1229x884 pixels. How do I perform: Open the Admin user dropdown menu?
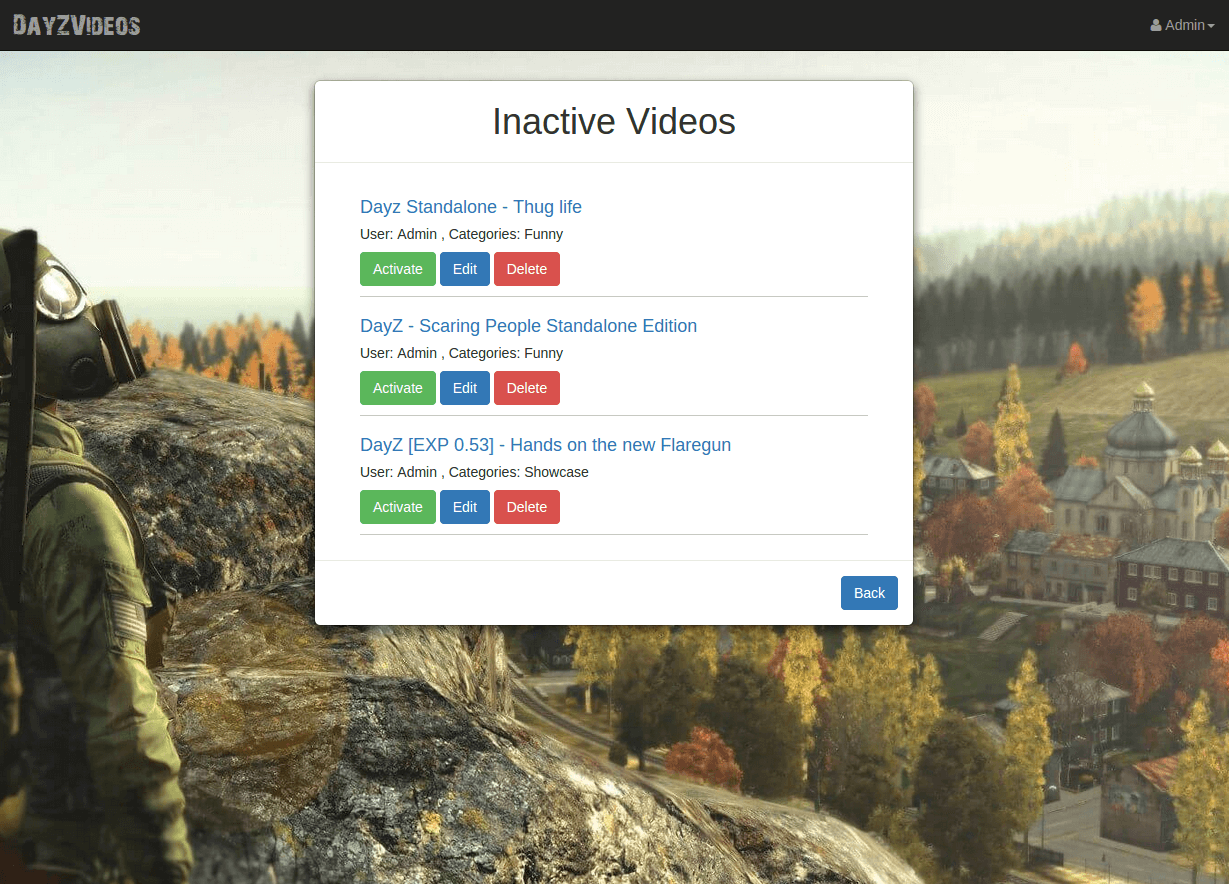tap(1183, 25)
